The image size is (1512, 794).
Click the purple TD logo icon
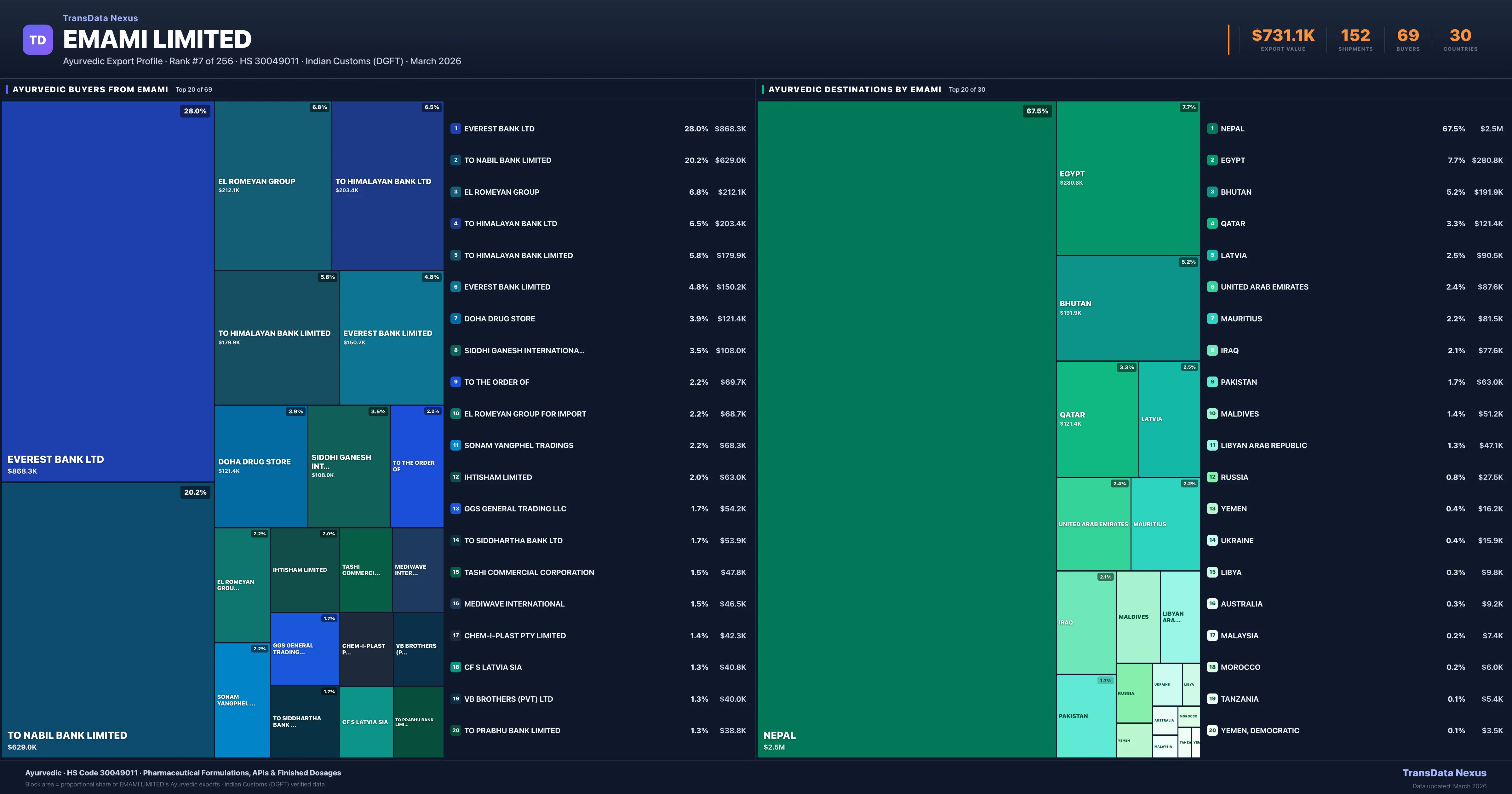pos(37,40)
